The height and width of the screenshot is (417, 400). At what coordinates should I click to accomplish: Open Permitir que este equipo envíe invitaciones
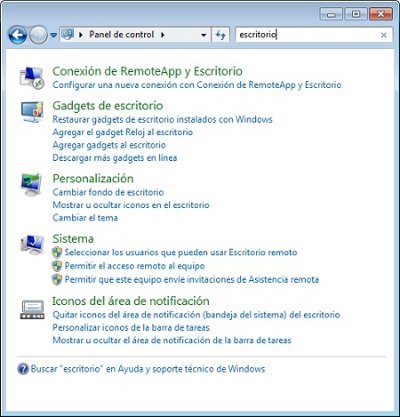pyautogui.click(x=192, y=279)
